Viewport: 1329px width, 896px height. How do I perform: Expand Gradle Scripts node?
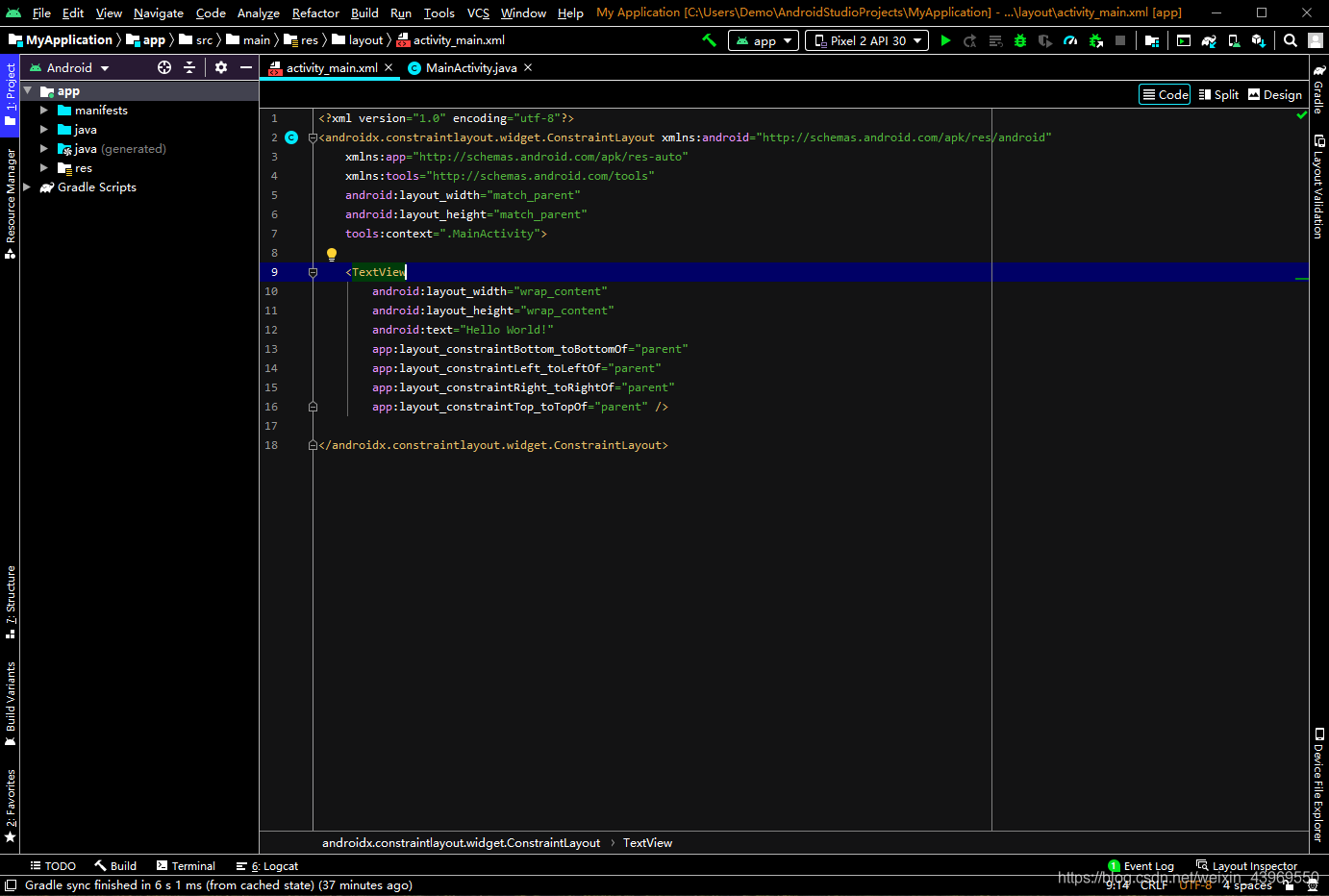pyautogui.click(x=28, y=187)
